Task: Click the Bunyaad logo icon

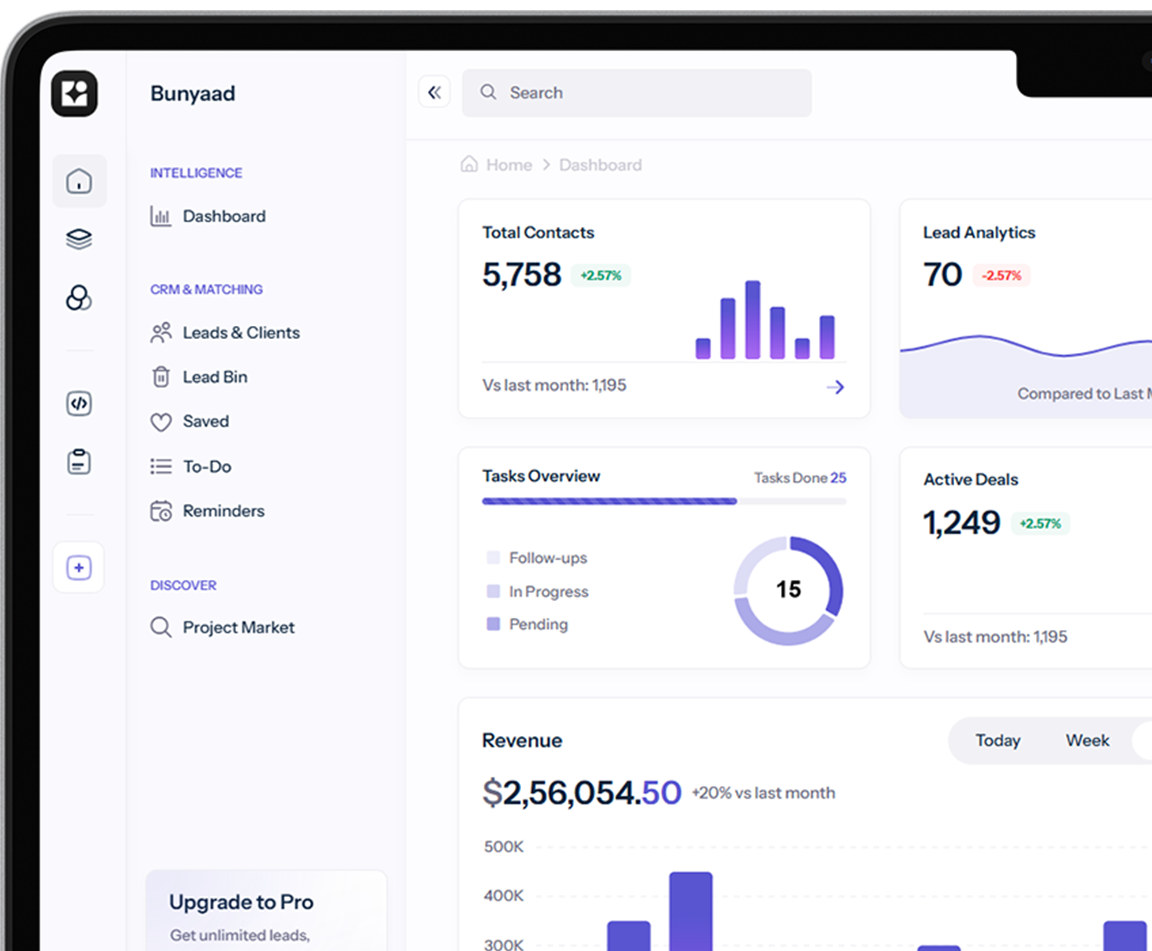Action: pos(74,94)
